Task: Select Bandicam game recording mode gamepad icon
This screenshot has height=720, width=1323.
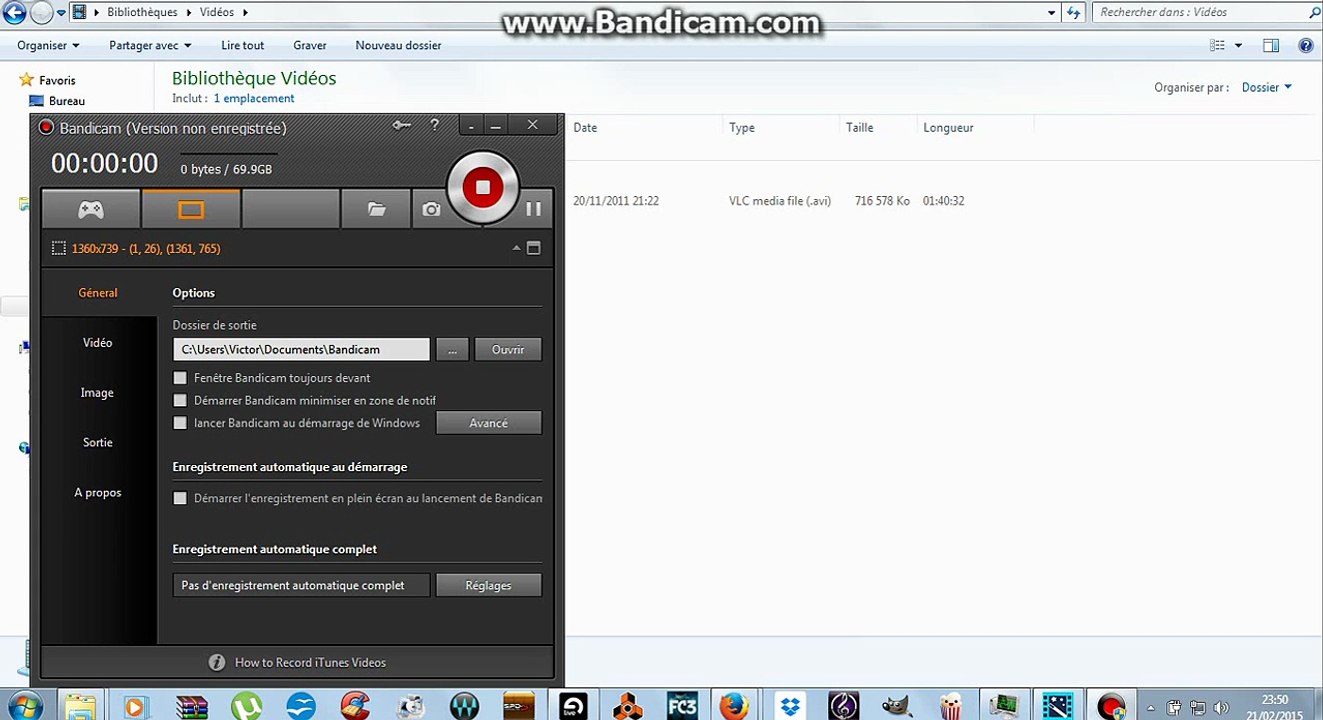Action: (91, 209)
